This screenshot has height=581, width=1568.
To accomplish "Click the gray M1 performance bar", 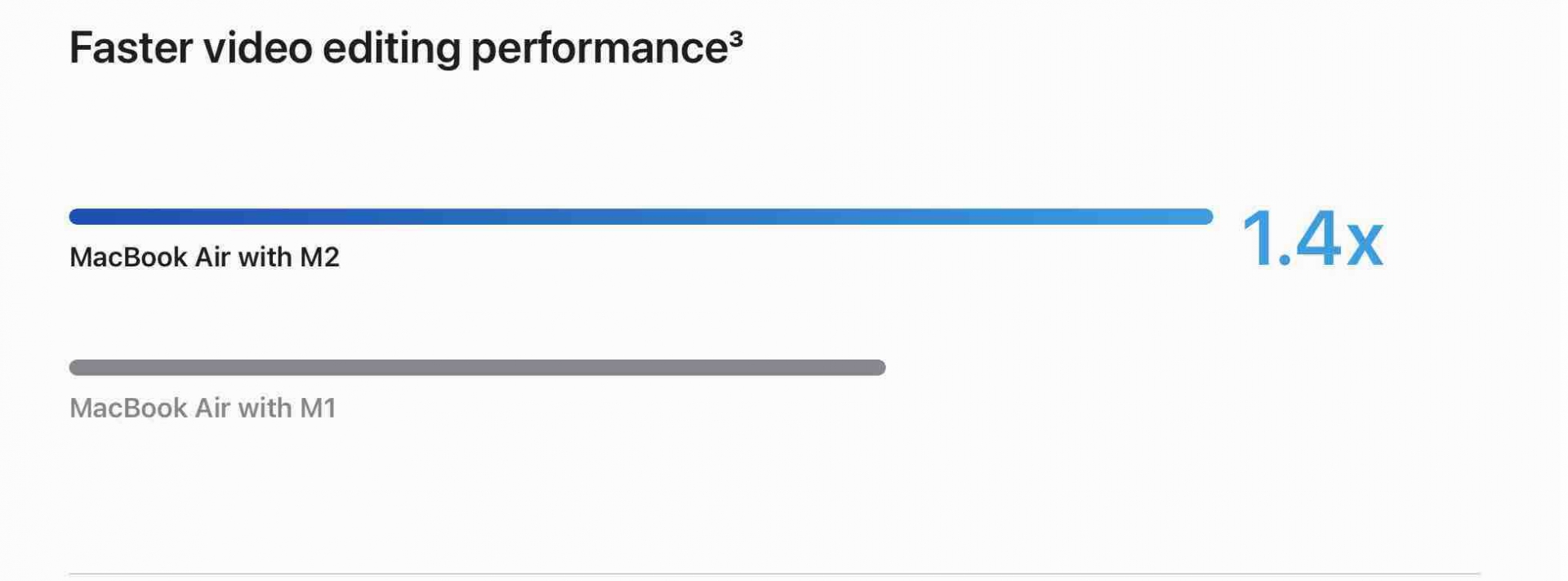I will click(x=478, y=368).
